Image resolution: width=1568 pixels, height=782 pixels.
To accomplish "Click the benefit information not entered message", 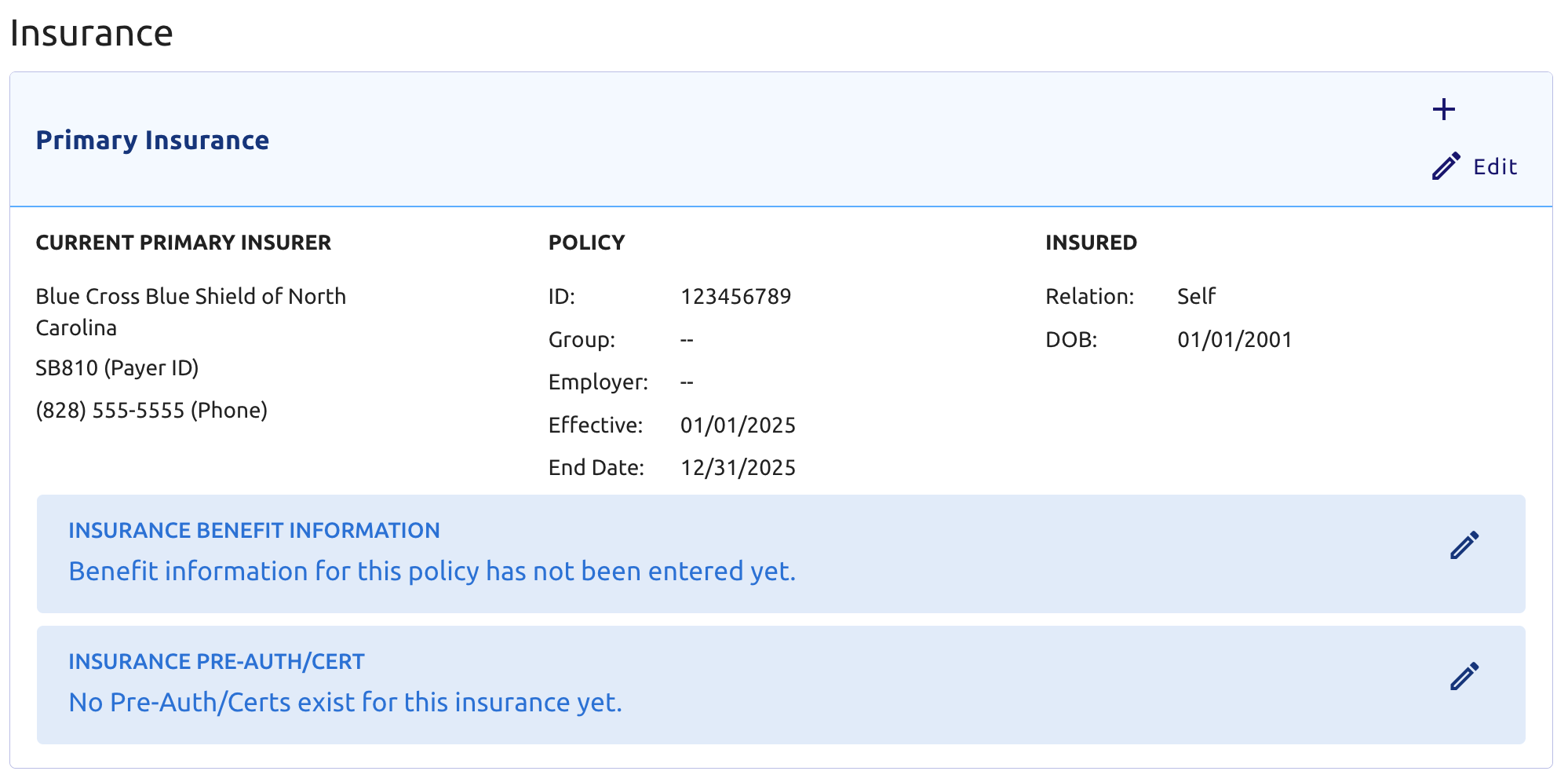I will coord(432,572).
